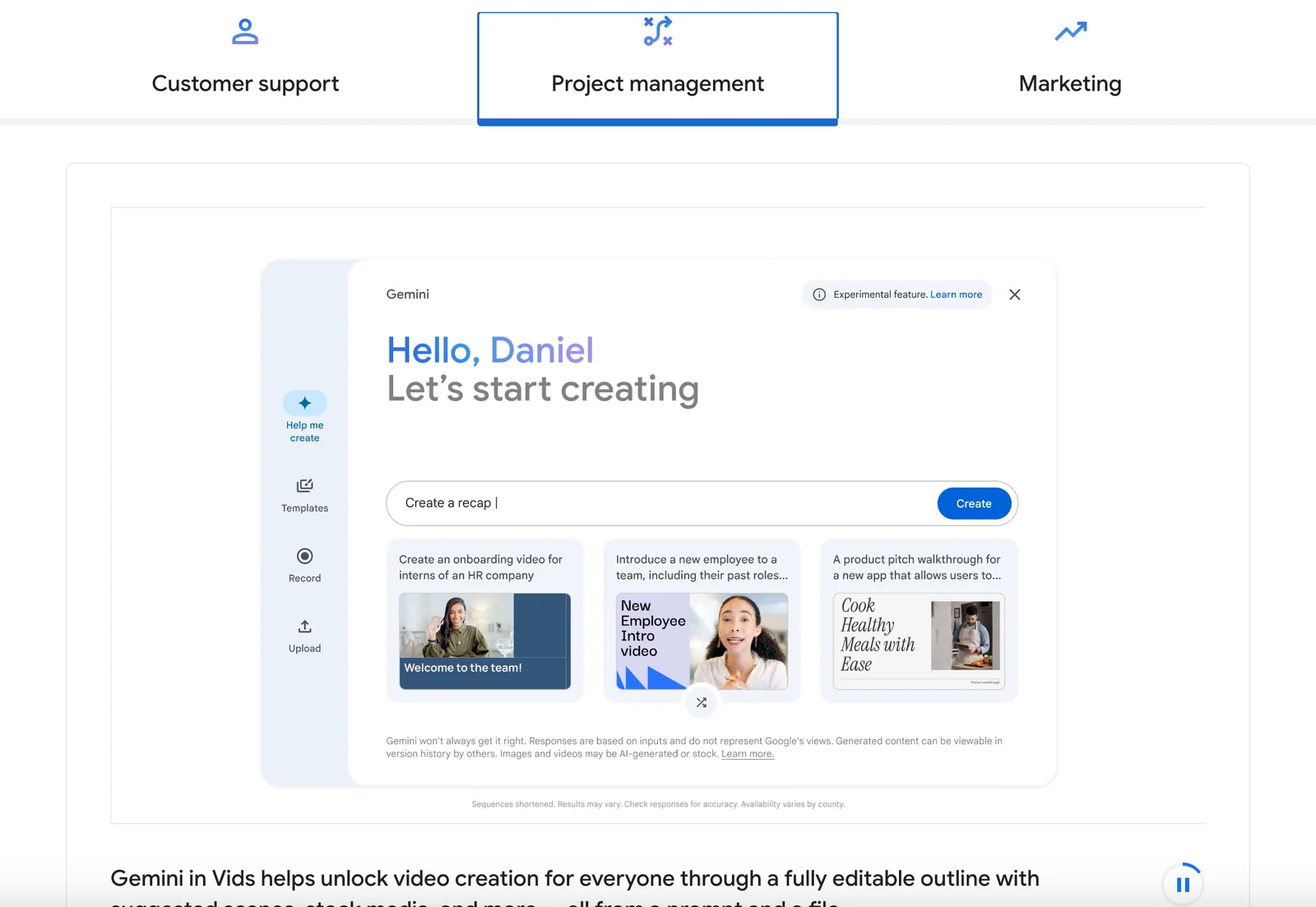The width and height of the screenshot is (1316, 907).
Task: Switch to the Project management tab
Action: [657, 83]
